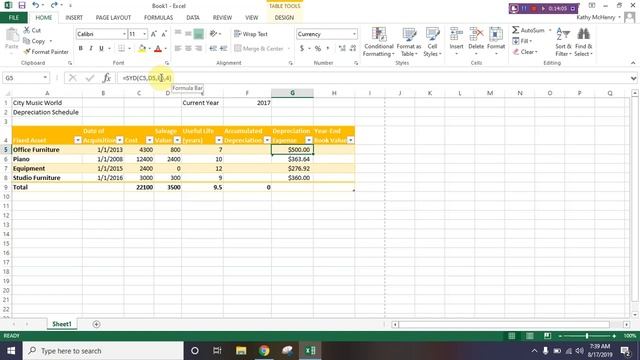Click the Redo arrow icon

(x=54, y=5)
